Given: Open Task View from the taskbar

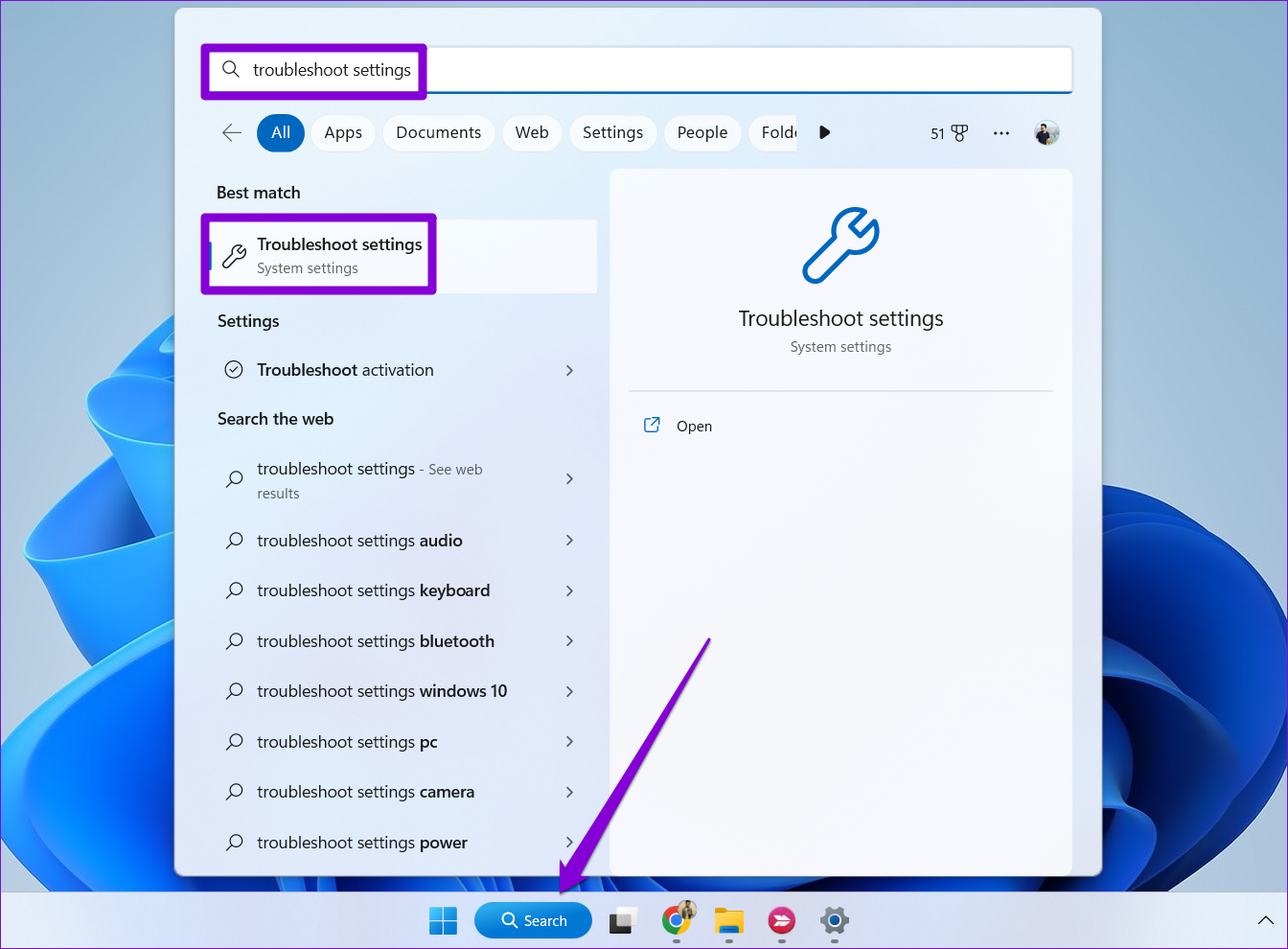Looking at the screenshot, I should [622, 920].
